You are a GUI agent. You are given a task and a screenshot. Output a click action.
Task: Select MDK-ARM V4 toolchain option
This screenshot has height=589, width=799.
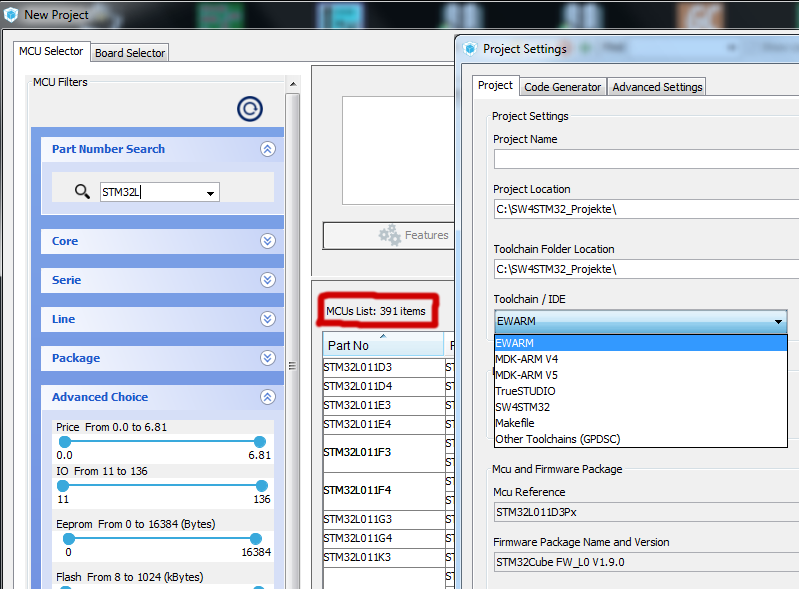(x=641, y=359)
